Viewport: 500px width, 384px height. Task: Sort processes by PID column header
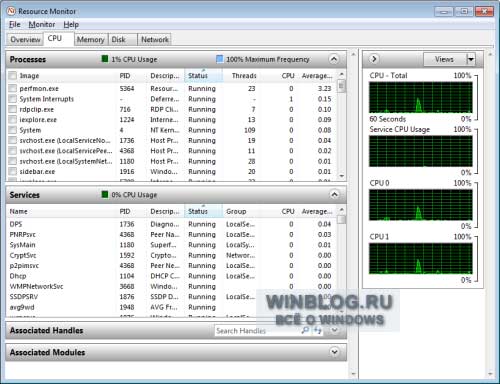pos(125,76)
